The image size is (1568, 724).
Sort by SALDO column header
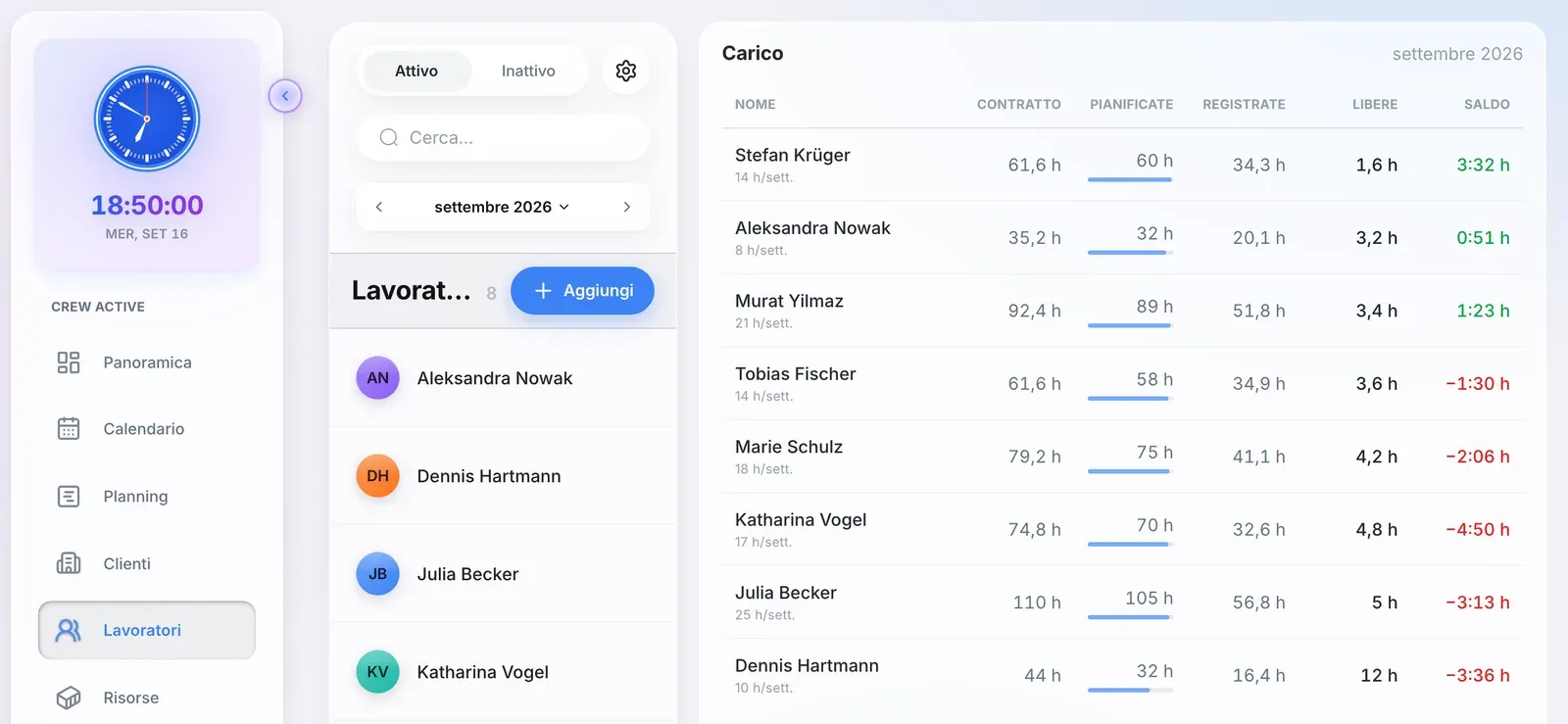[x=1487, y=104]
